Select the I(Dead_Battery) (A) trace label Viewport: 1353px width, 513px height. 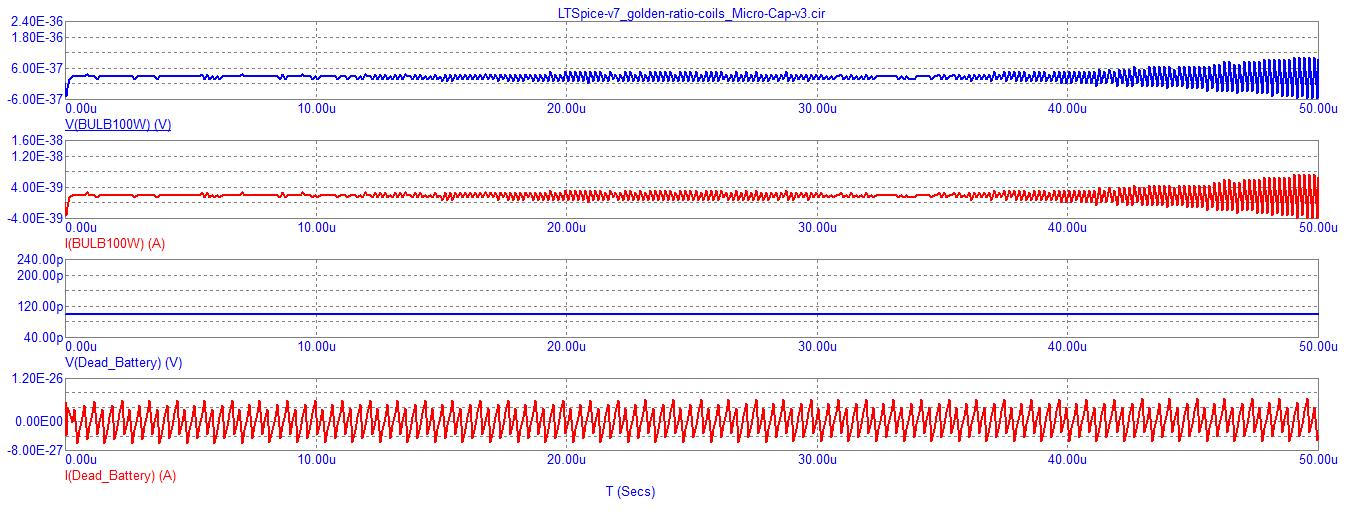point(120,476)
